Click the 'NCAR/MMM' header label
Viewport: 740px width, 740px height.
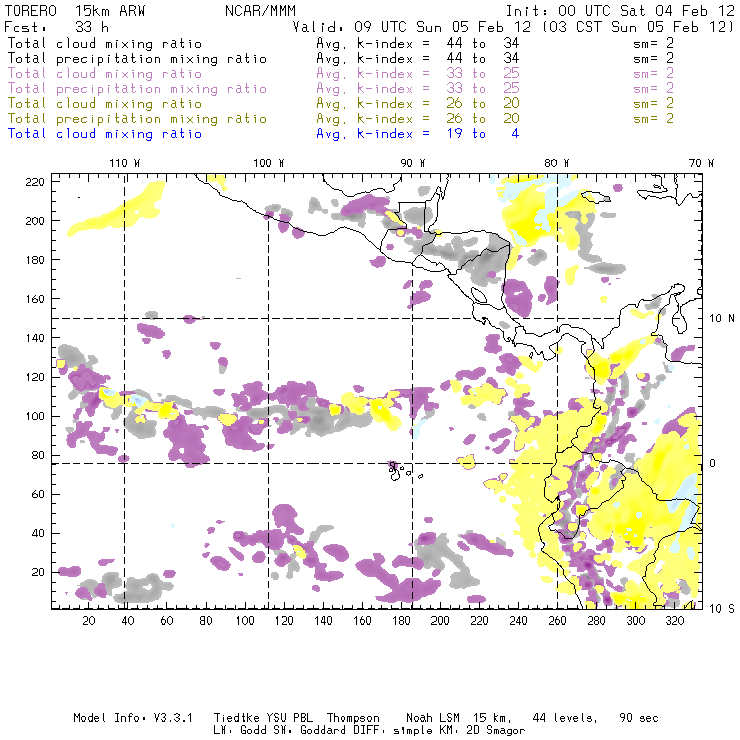tap(260, 11)
